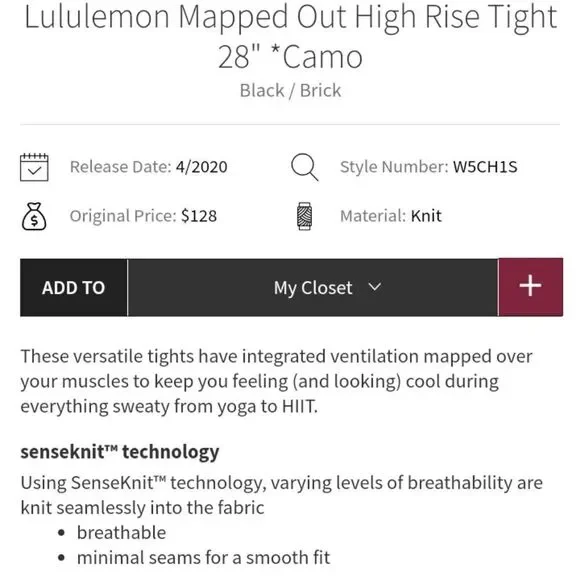
Task: Click the original price $128 value
Action: [x=199, y=216]
